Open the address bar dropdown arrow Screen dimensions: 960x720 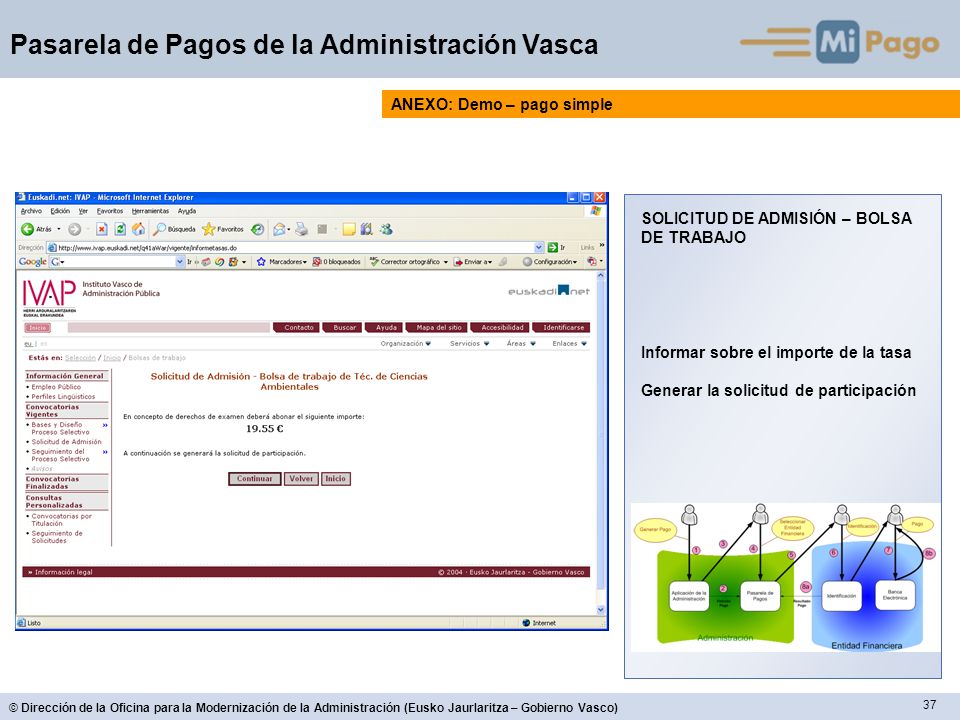[x=539, y=247]
